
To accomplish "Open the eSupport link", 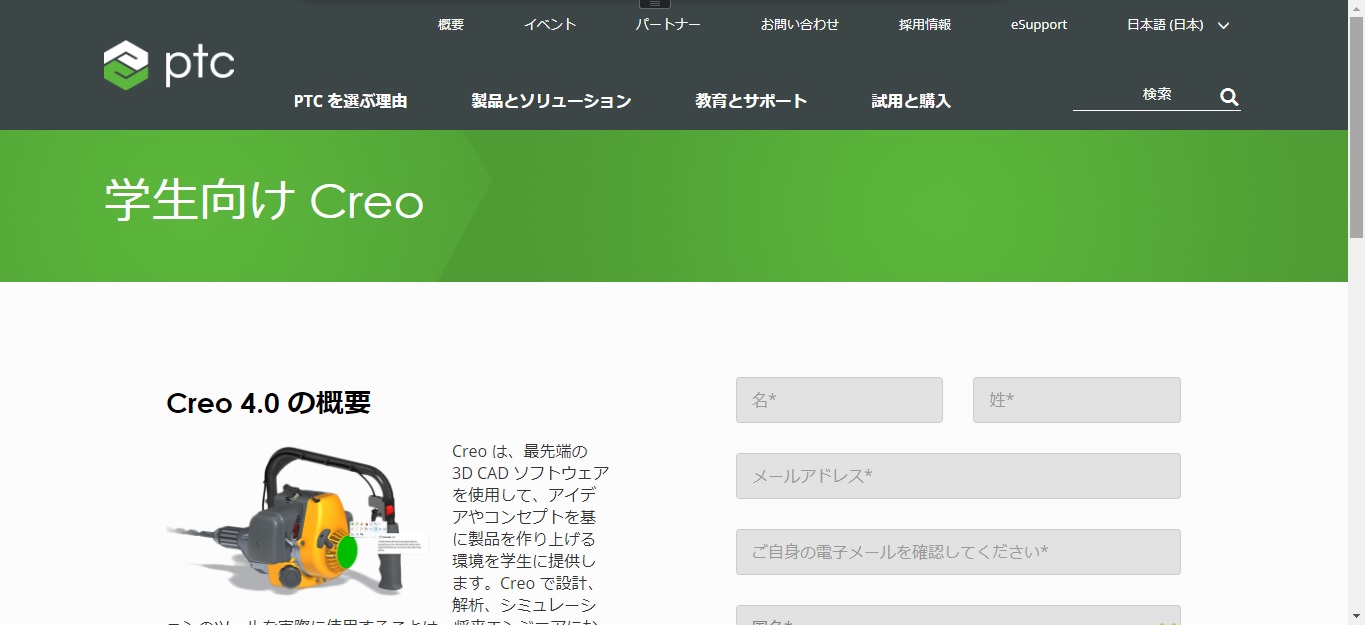I will point(1038,25).
